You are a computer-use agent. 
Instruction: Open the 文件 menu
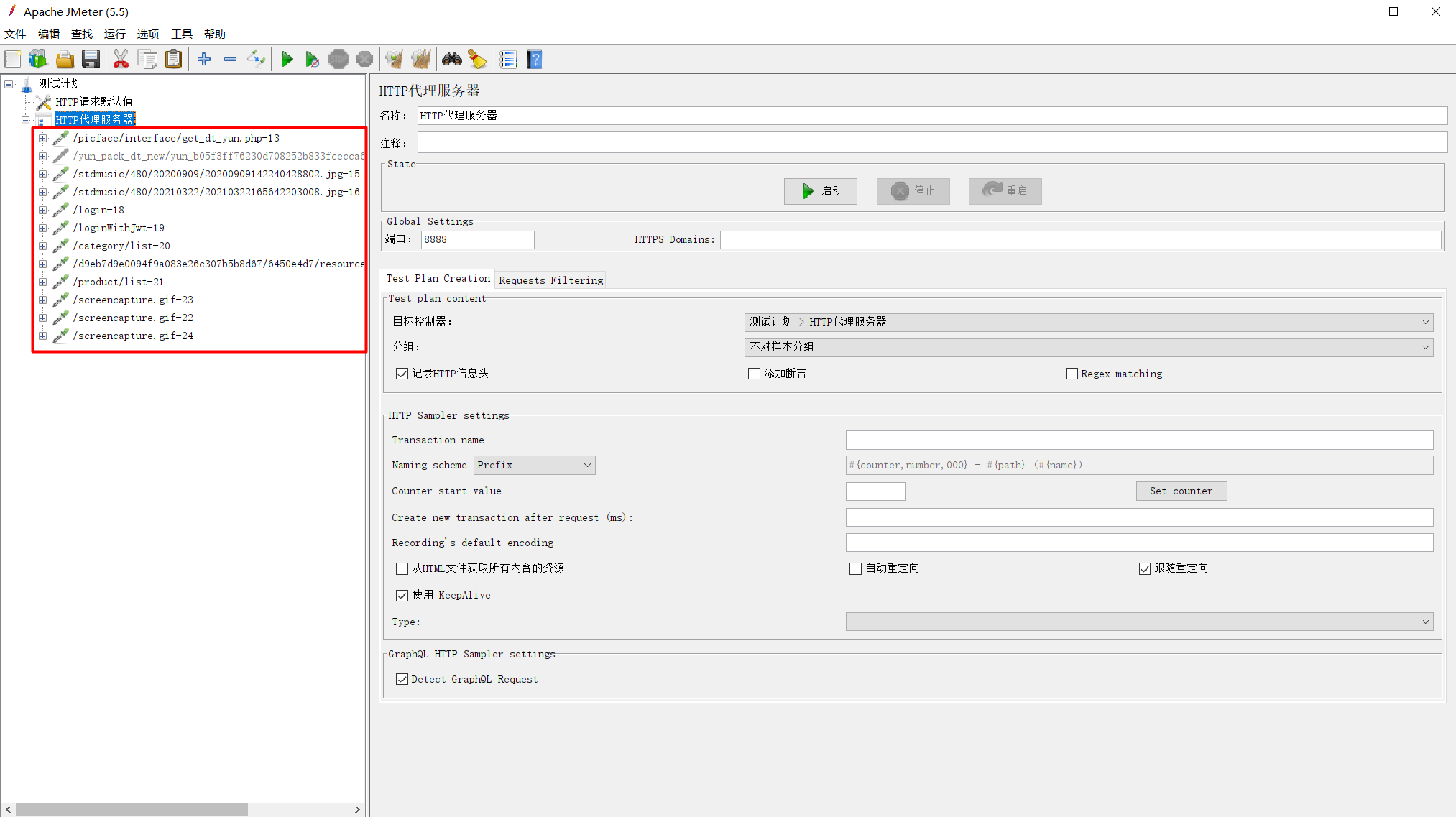[15, 34]
